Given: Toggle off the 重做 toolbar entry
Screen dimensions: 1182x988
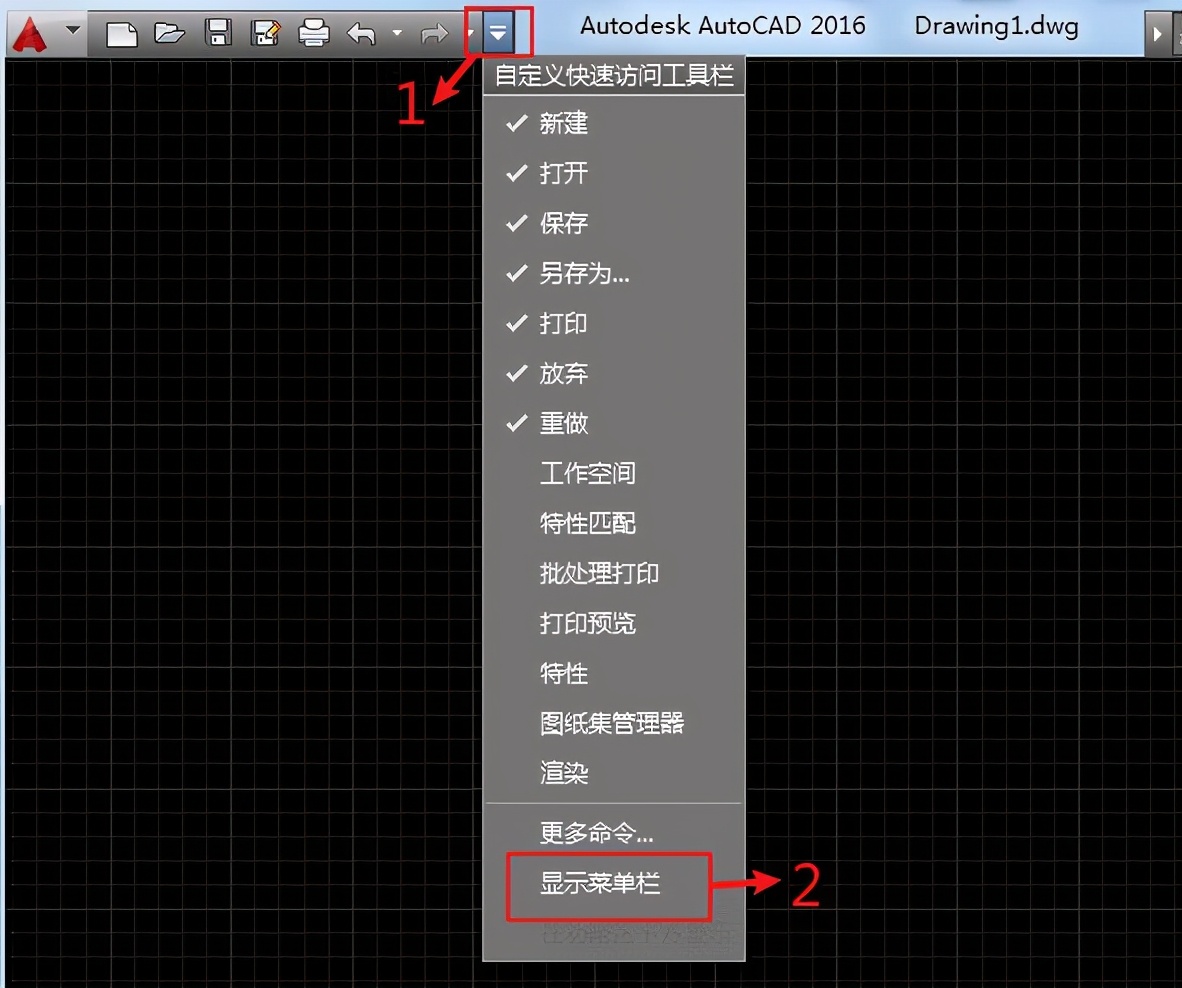Looking at the screenshot, I should coord(563,423).
